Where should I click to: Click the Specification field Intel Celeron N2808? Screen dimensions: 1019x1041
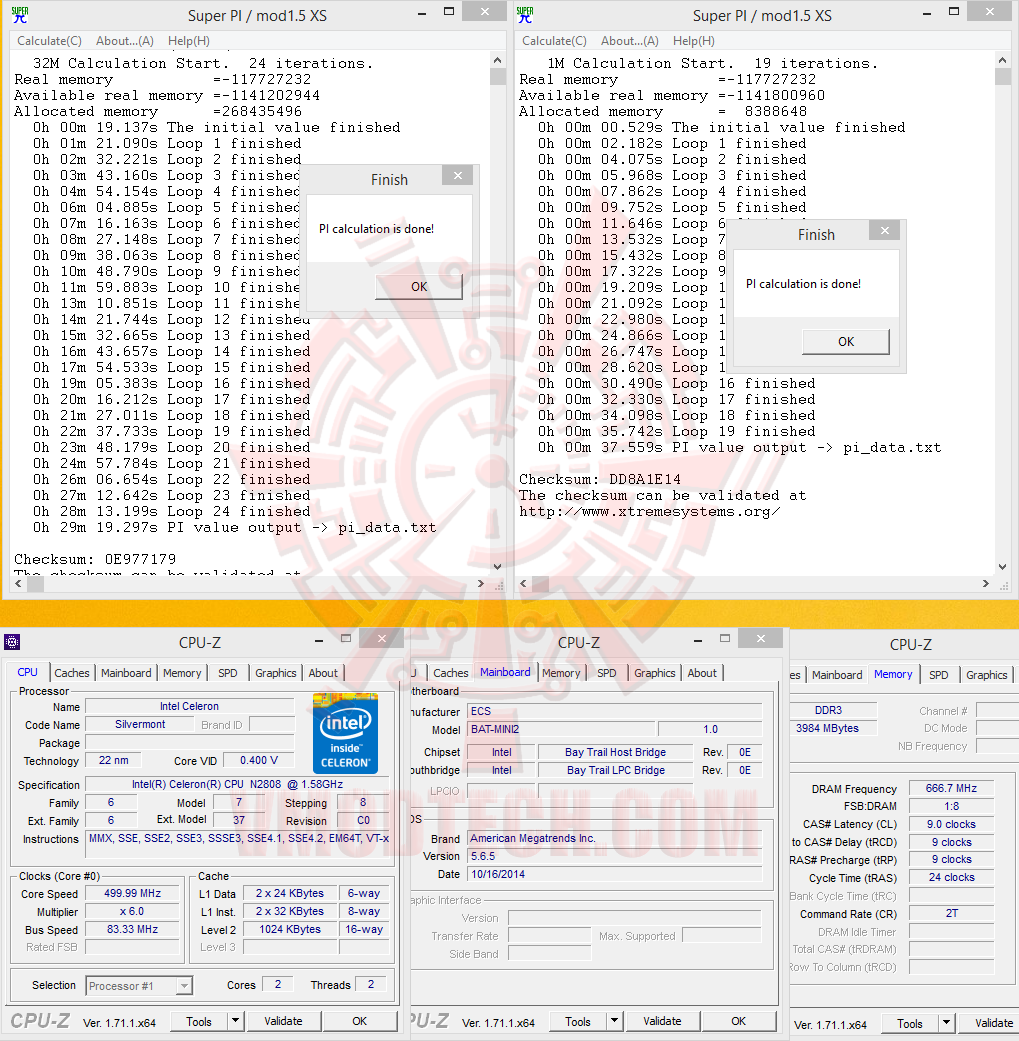[237, 784]
